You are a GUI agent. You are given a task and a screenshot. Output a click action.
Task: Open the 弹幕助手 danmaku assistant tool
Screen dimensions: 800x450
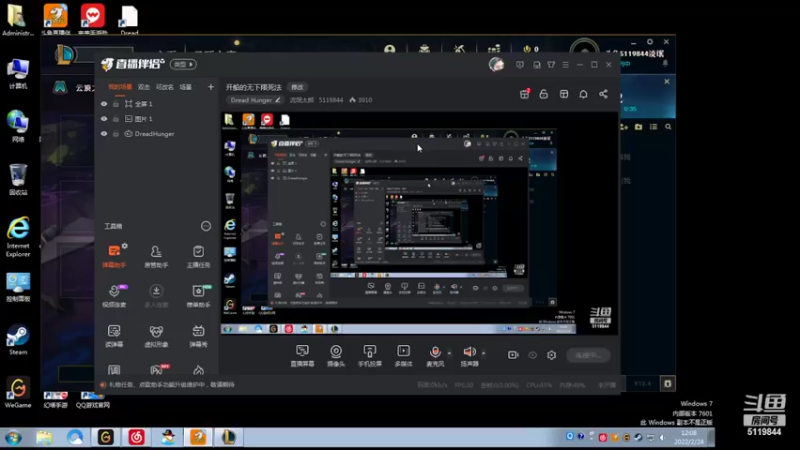point(114,256)
